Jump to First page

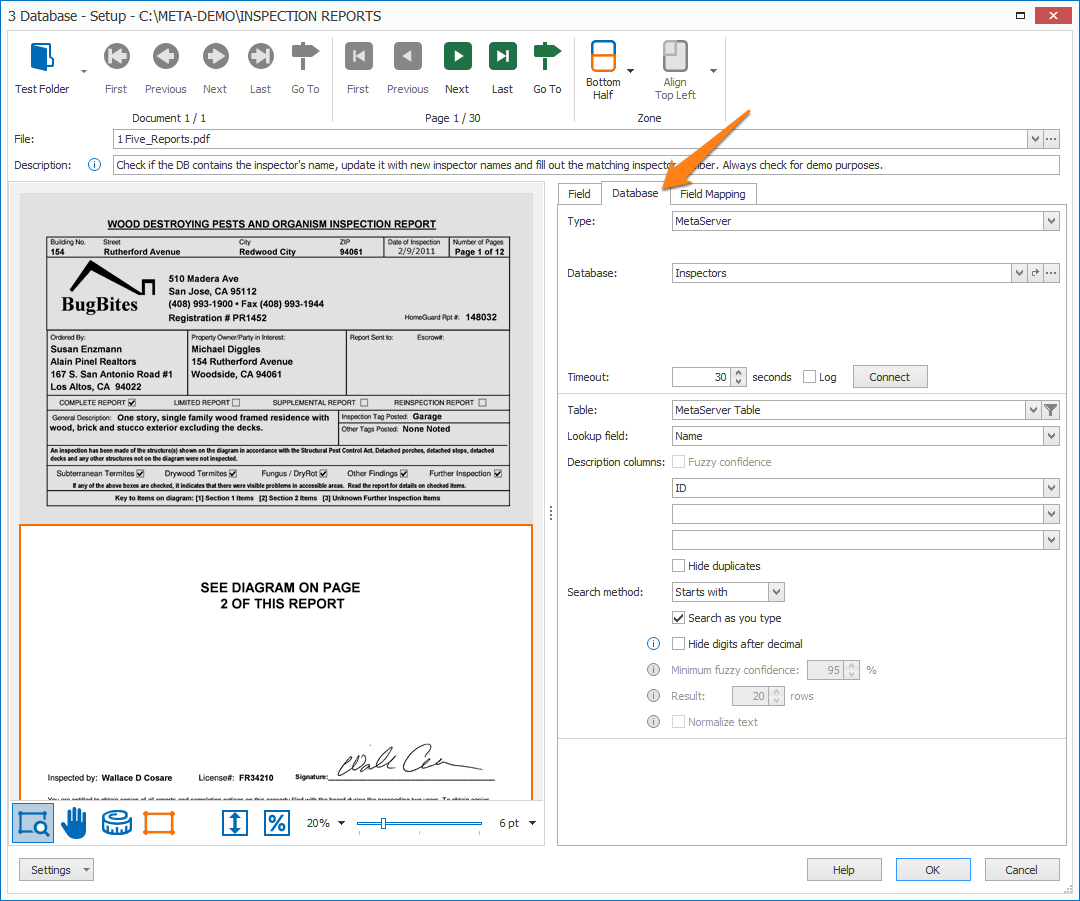click(x=358, y=56)
